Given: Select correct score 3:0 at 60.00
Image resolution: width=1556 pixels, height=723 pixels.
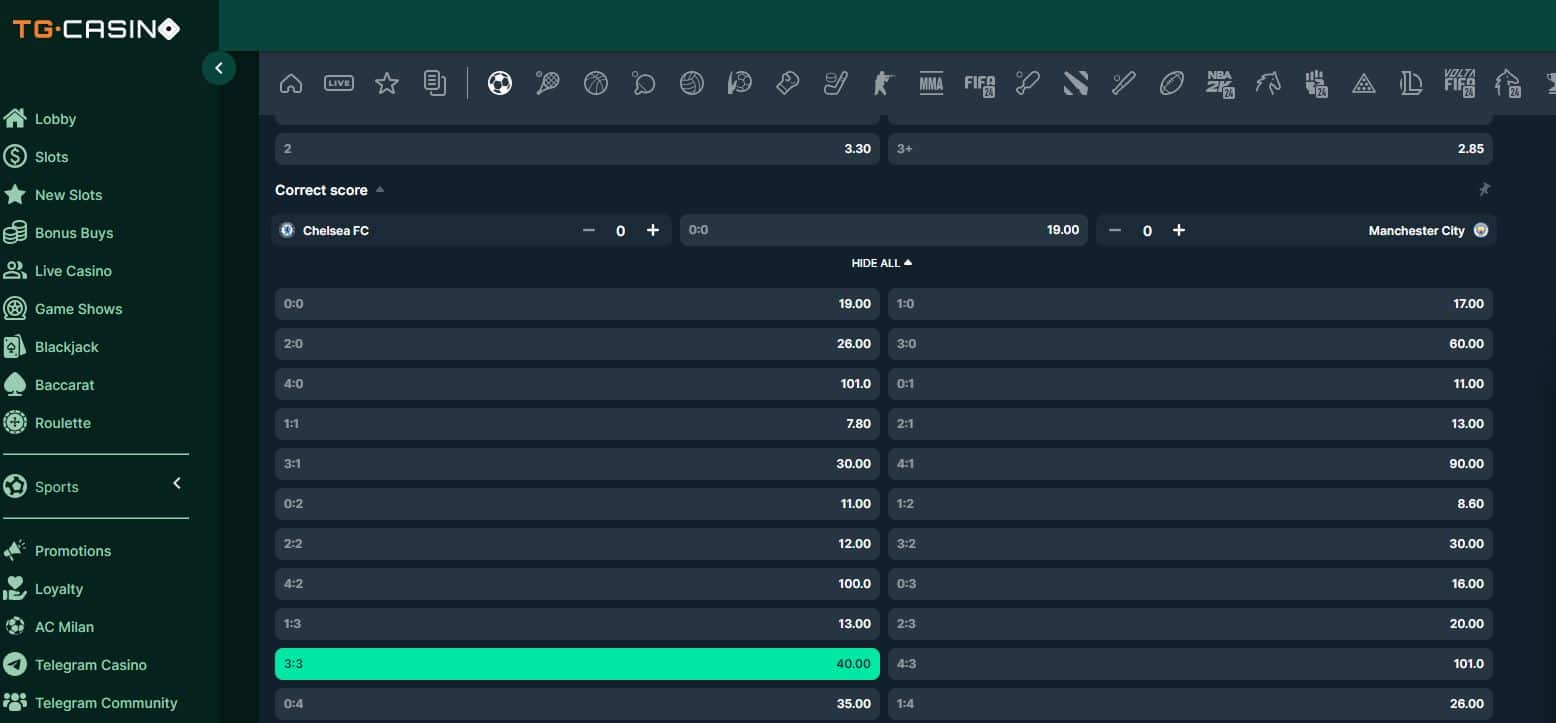Looking at the screenshot, I should click(1190, 344).
